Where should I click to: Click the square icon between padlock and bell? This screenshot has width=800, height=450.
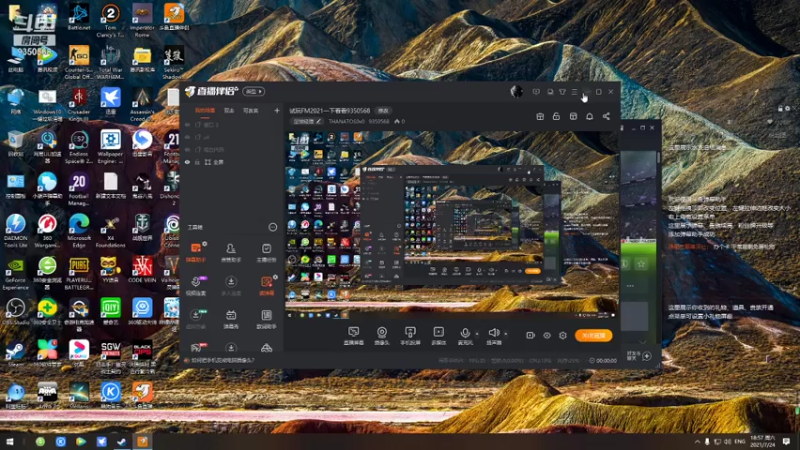pyautogui.click(x=573, y=116)
